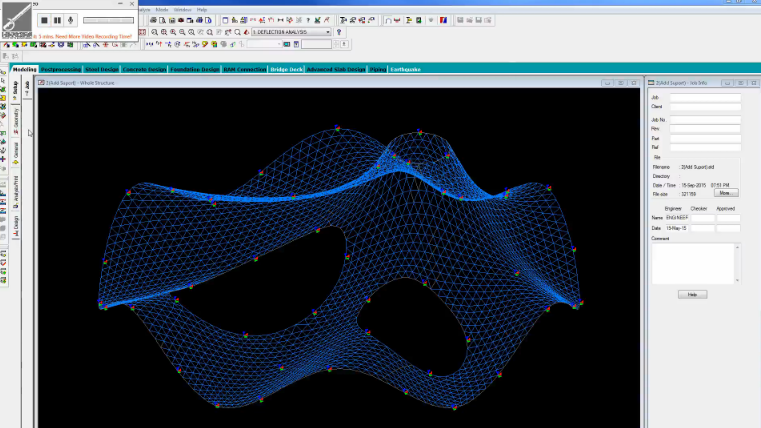761x428 pixels.
Task: Open the Steel Design tab
Action: (102, 69)
